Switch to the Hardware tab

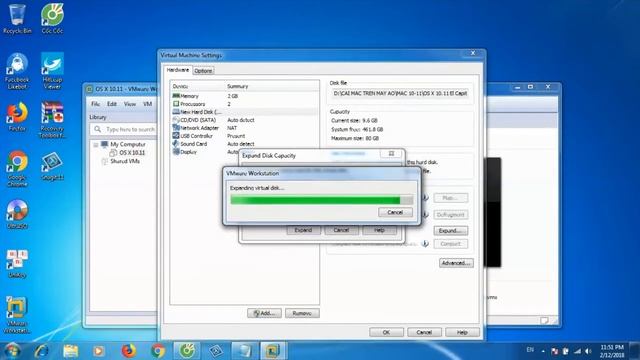[x=178, y=70]
